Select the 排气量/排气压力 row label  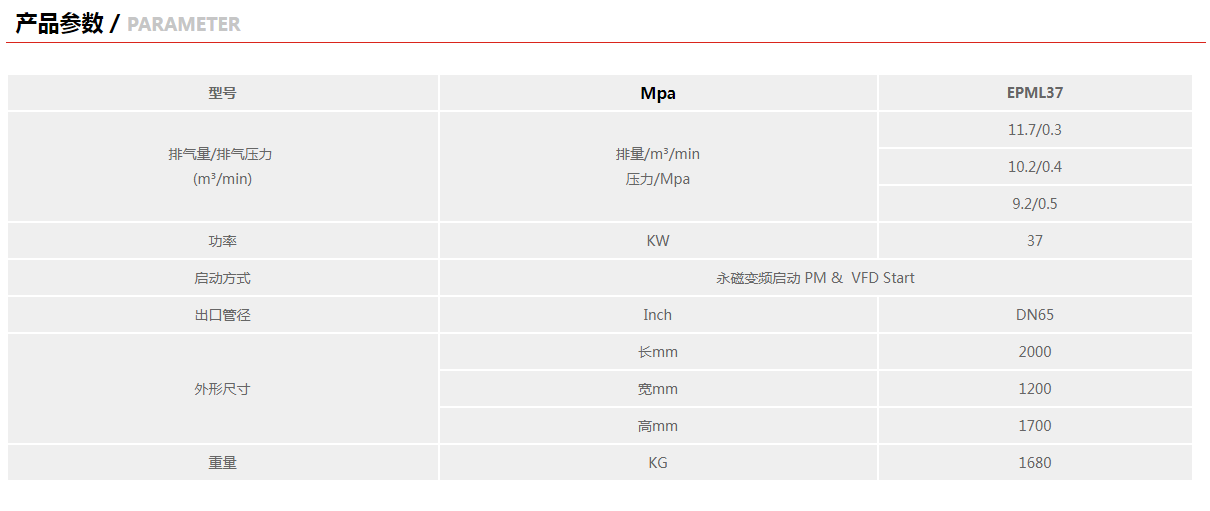coord(221,155)
